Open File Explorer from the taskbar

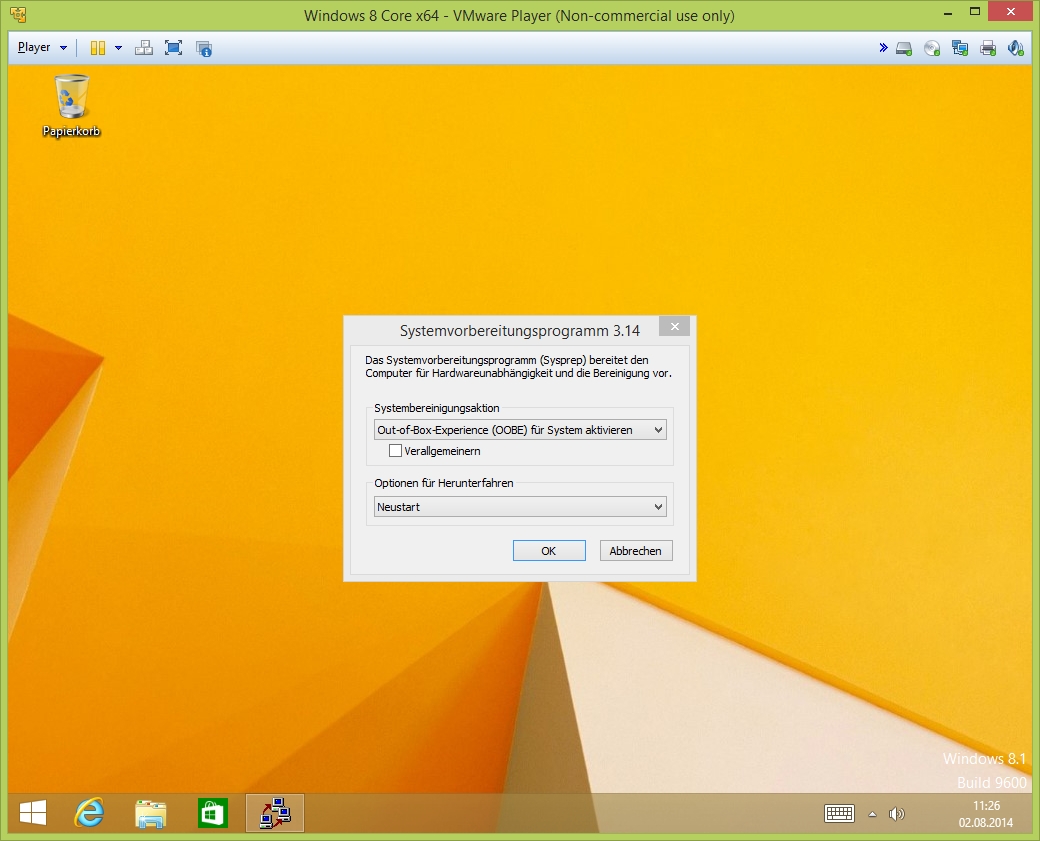[x=151, y=813]
